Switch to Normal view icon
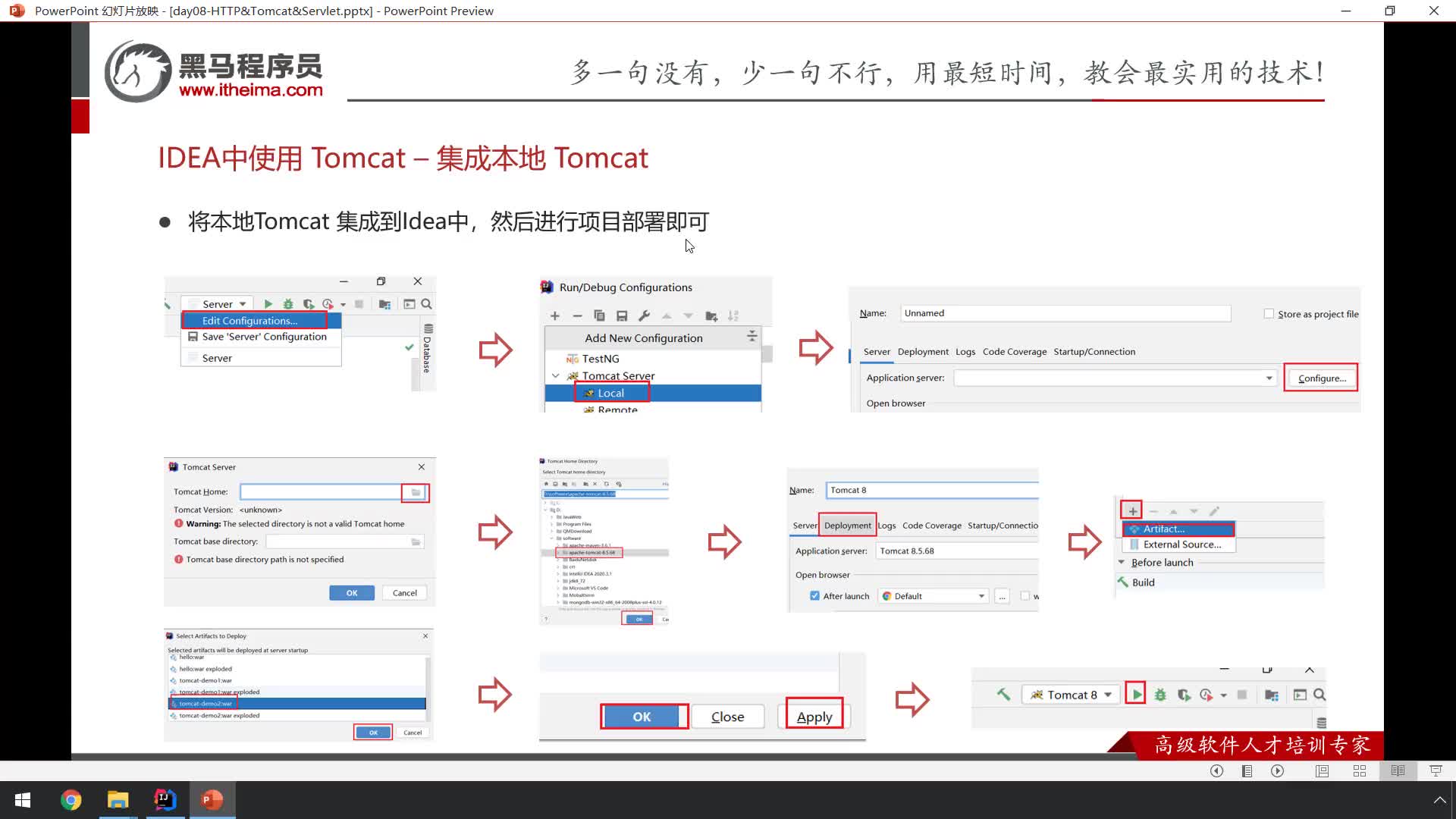 tap(1322, 770)
